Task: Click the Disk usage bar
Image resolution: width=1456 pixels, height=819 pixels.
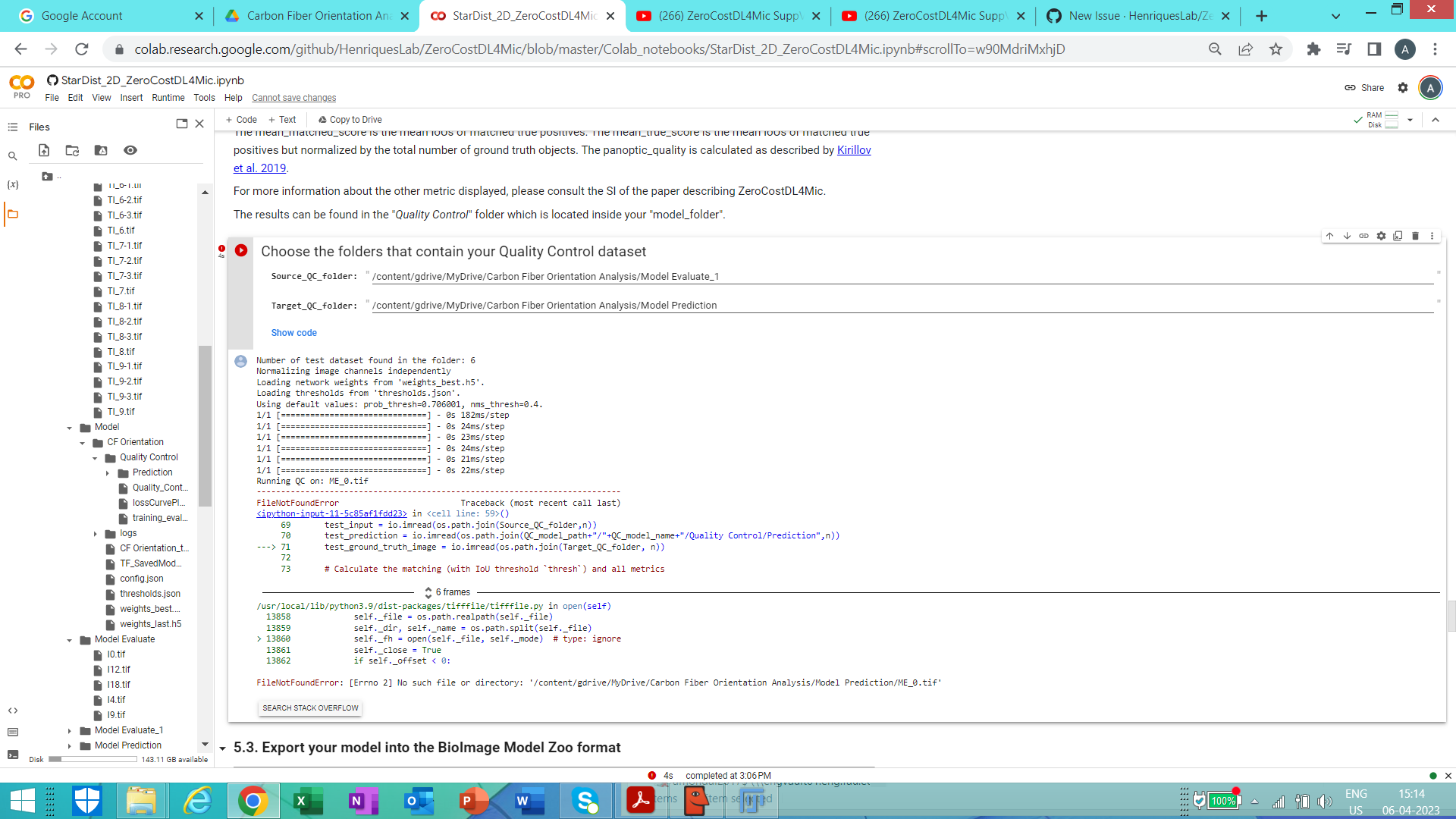Action: [93, 759]
